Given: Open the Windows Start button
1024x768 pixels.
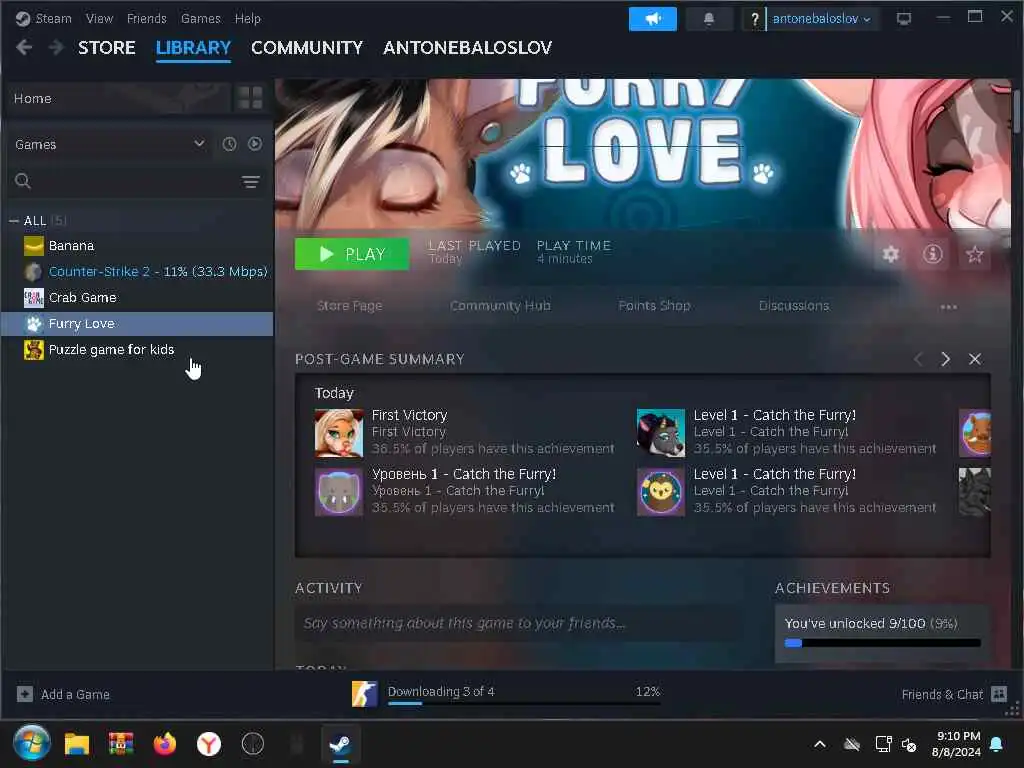Looking at the screenshot, I should (32, 743).
